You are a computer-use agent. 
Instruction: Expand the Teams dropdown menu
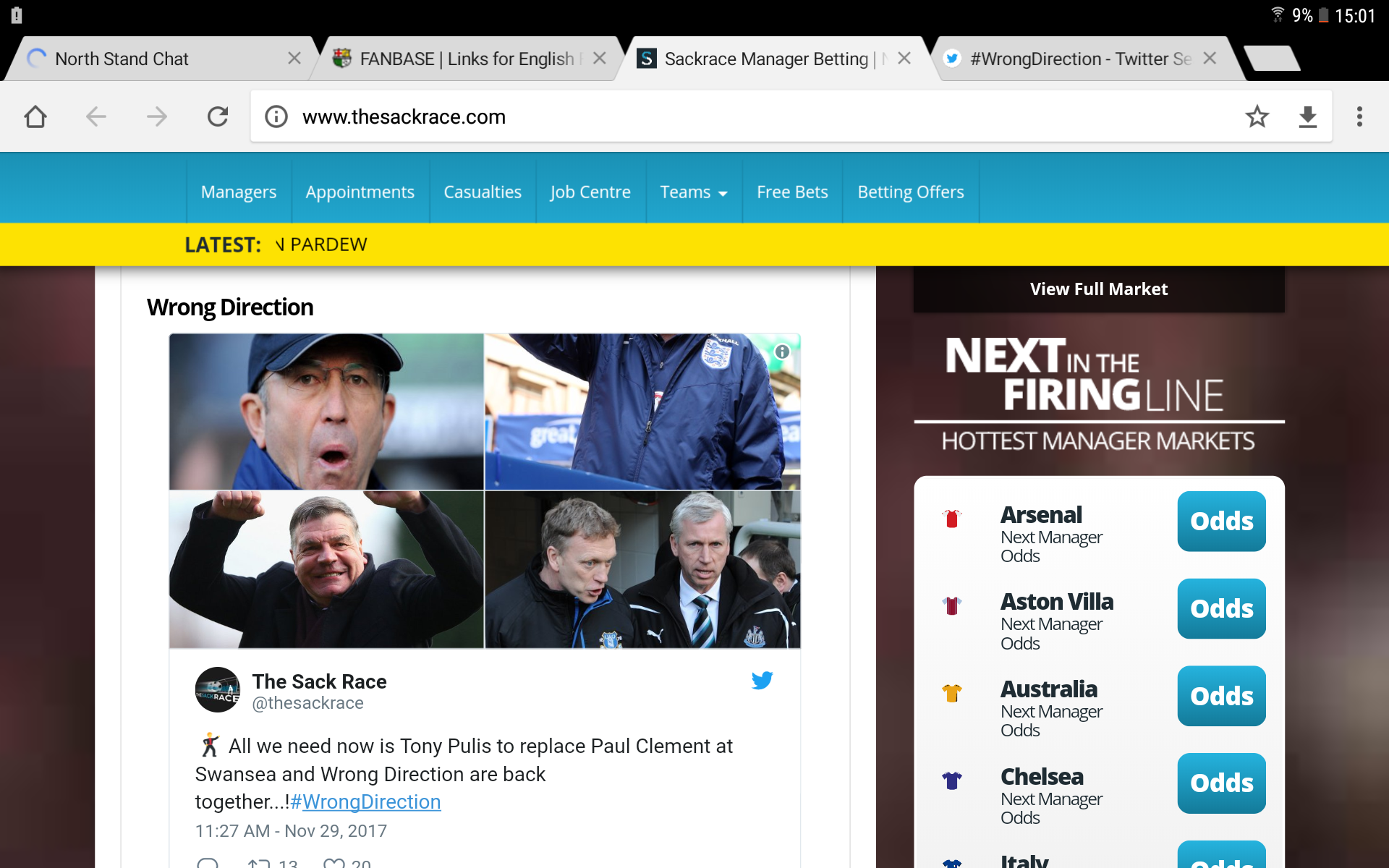tap(694, 192)
